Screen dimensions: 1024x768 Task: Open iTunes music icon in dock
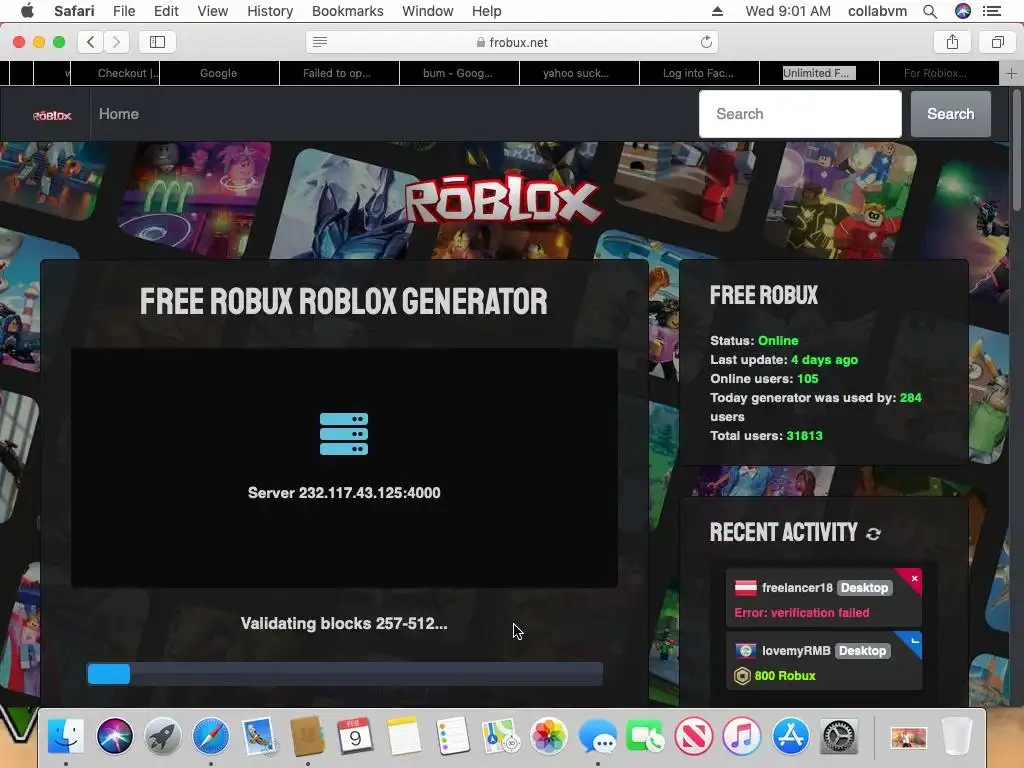[x=742, y=737]
